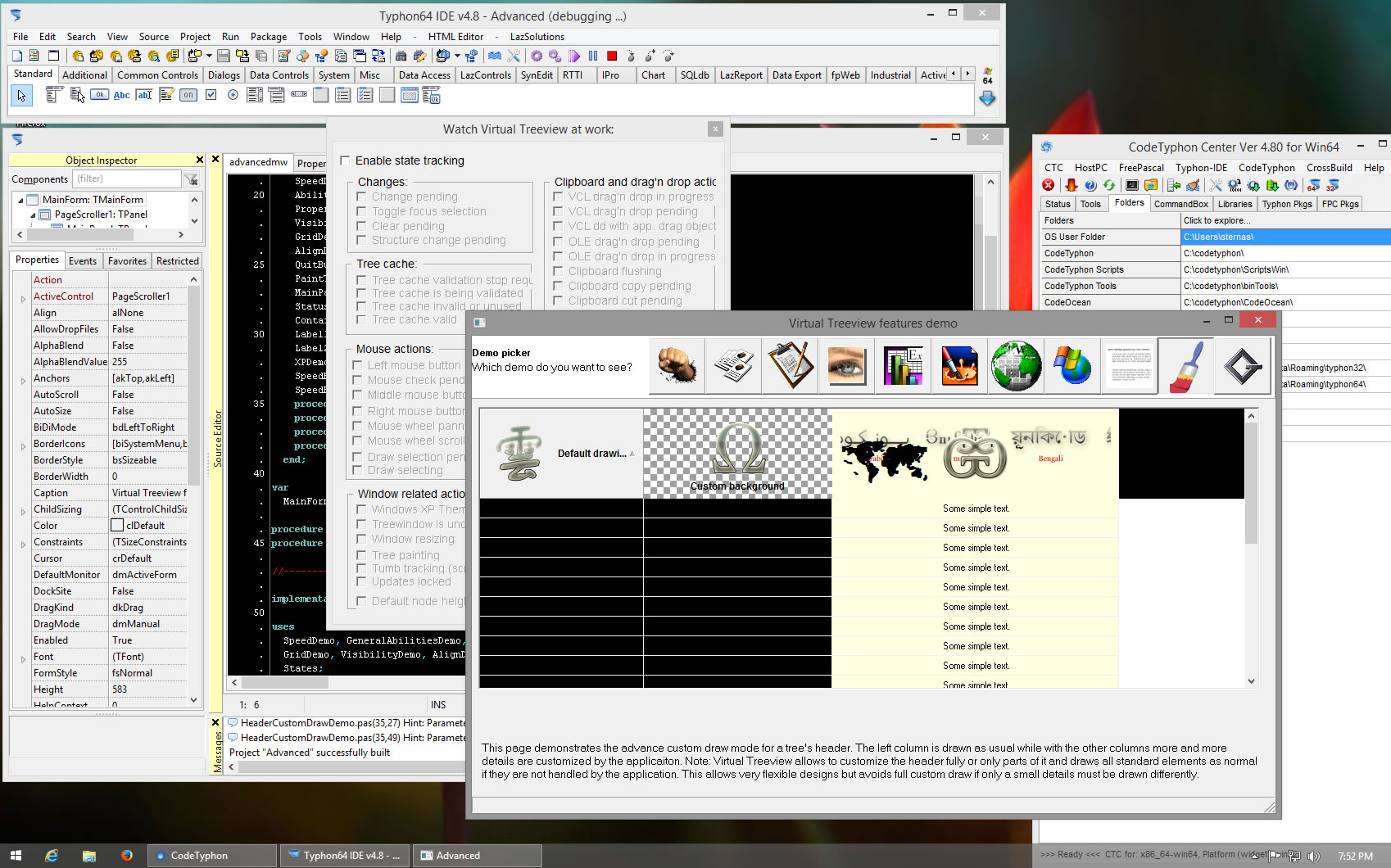Click the Save floppy disk icon
The width and height of the screenshot is (1391, 868).
point(223,56)
